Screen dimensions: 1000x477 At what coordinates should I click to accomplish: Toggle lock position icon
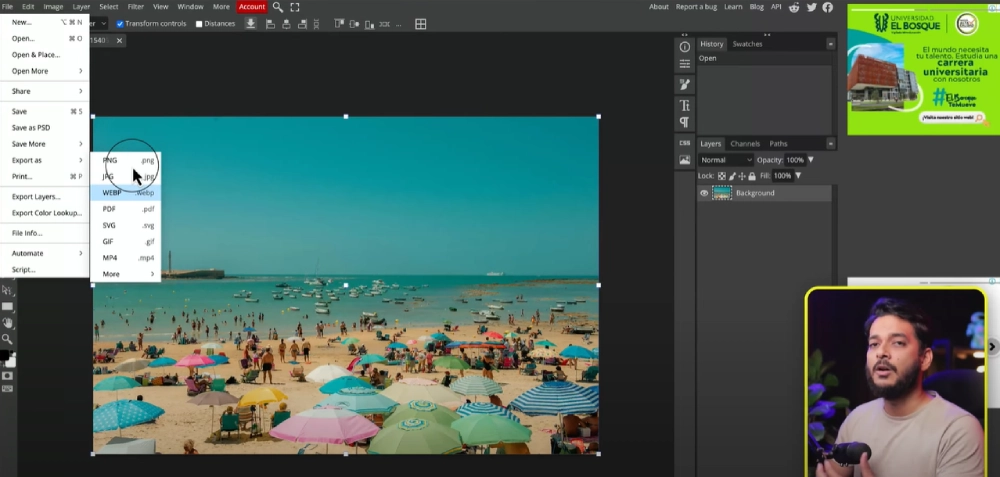point(742,176)
